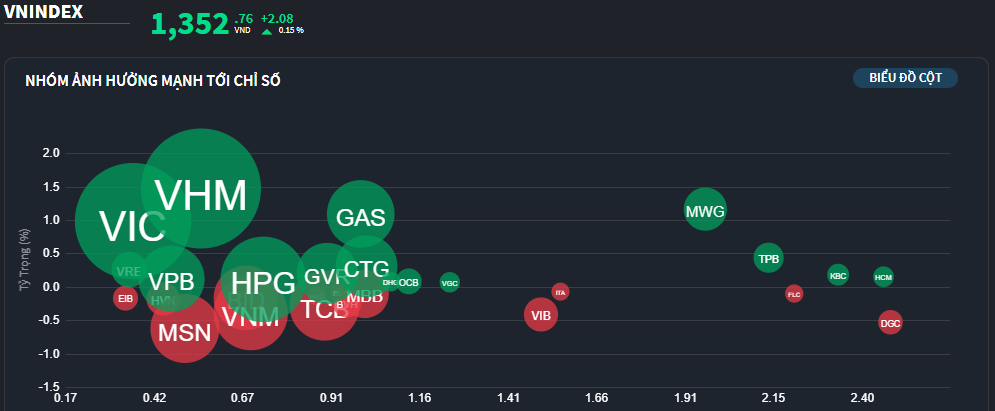Click the red FLC bubble
The height and width of the screenshot is (411, 995).
coord(794,294)
